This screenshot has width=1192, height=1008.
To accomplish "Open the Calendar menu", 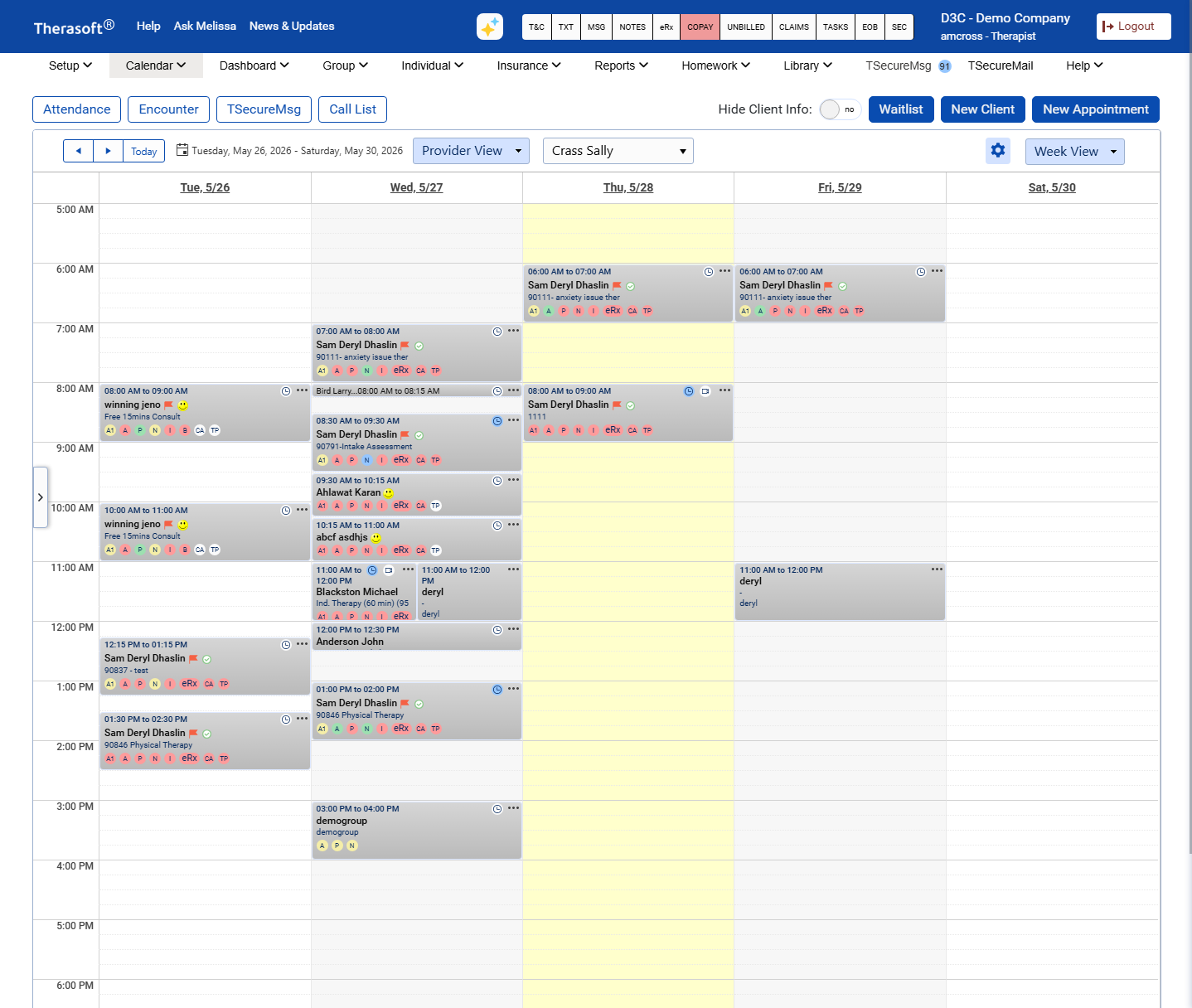I will pyautogui.click(x=156, y=65).
